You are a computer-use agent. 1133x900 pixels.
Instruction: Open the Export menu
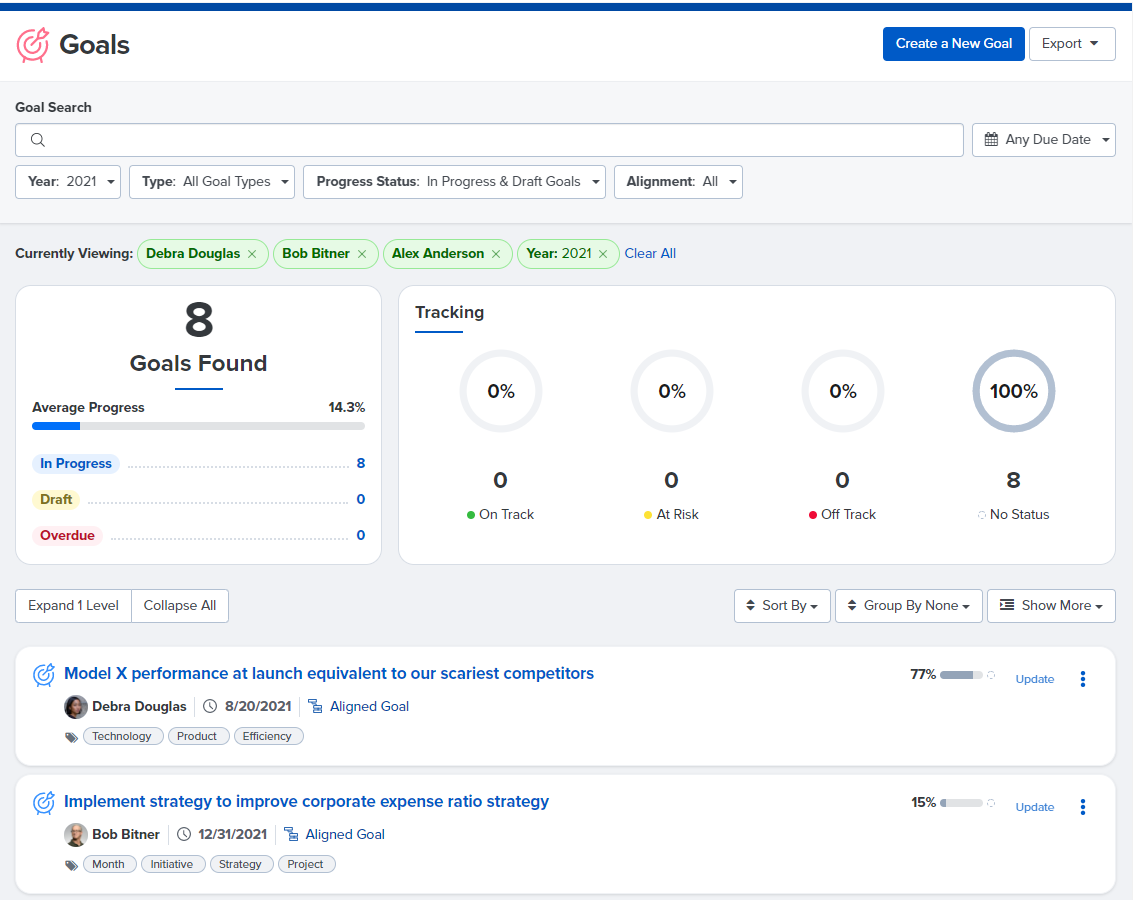click(x=1072, y=44)
